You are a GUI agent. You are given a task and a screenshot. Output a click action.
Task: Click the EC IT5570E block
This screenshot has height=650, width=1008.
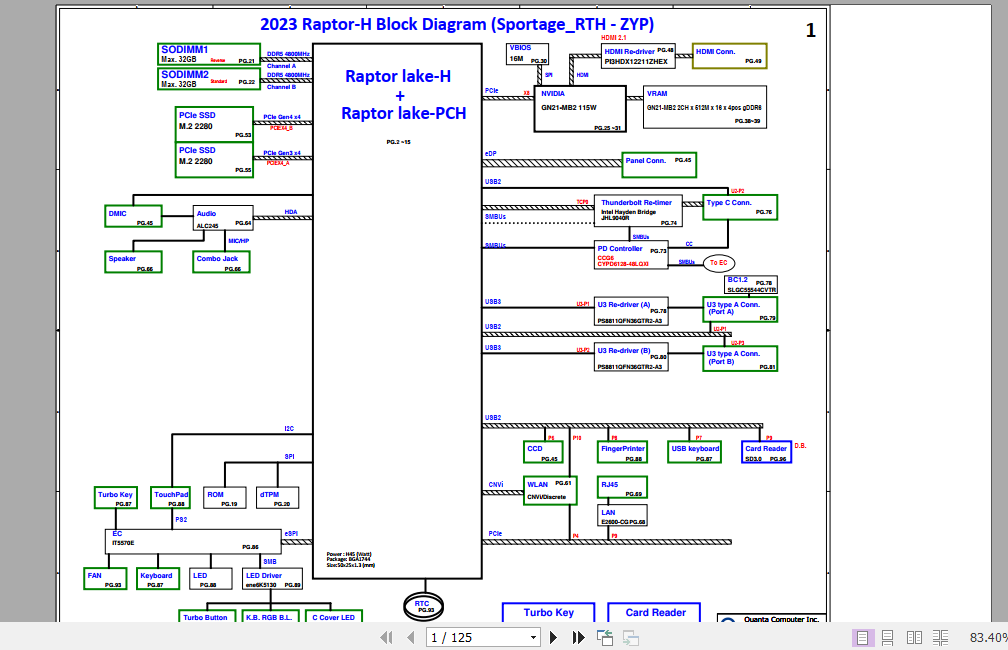(193, 542)
